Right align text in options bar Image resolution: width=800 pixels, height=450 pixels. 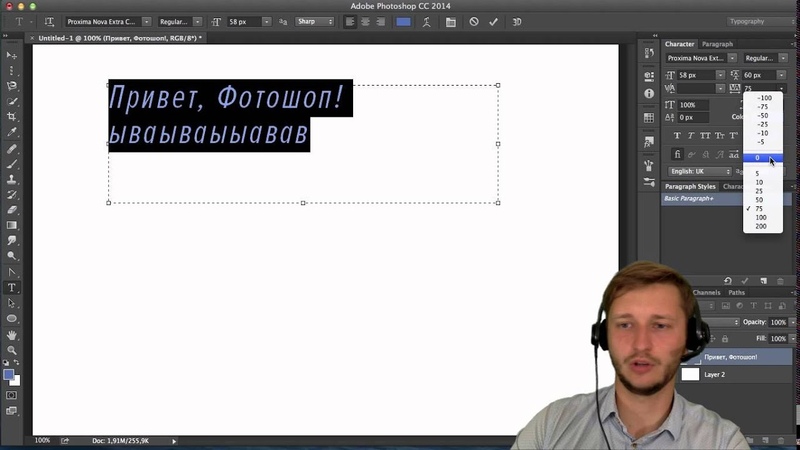(381, 22)
